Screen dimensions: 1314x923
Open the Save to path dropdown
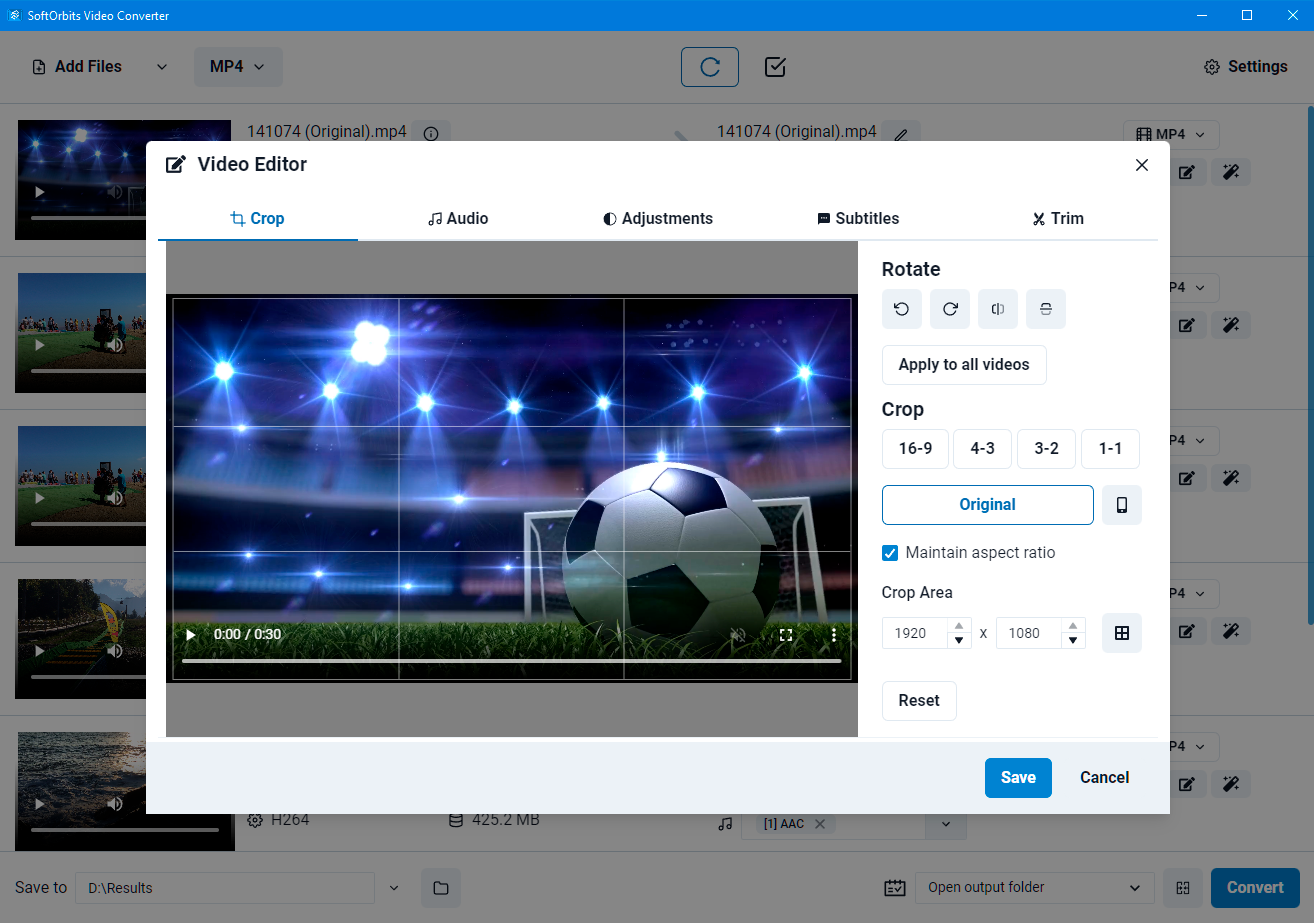point(394,887)
